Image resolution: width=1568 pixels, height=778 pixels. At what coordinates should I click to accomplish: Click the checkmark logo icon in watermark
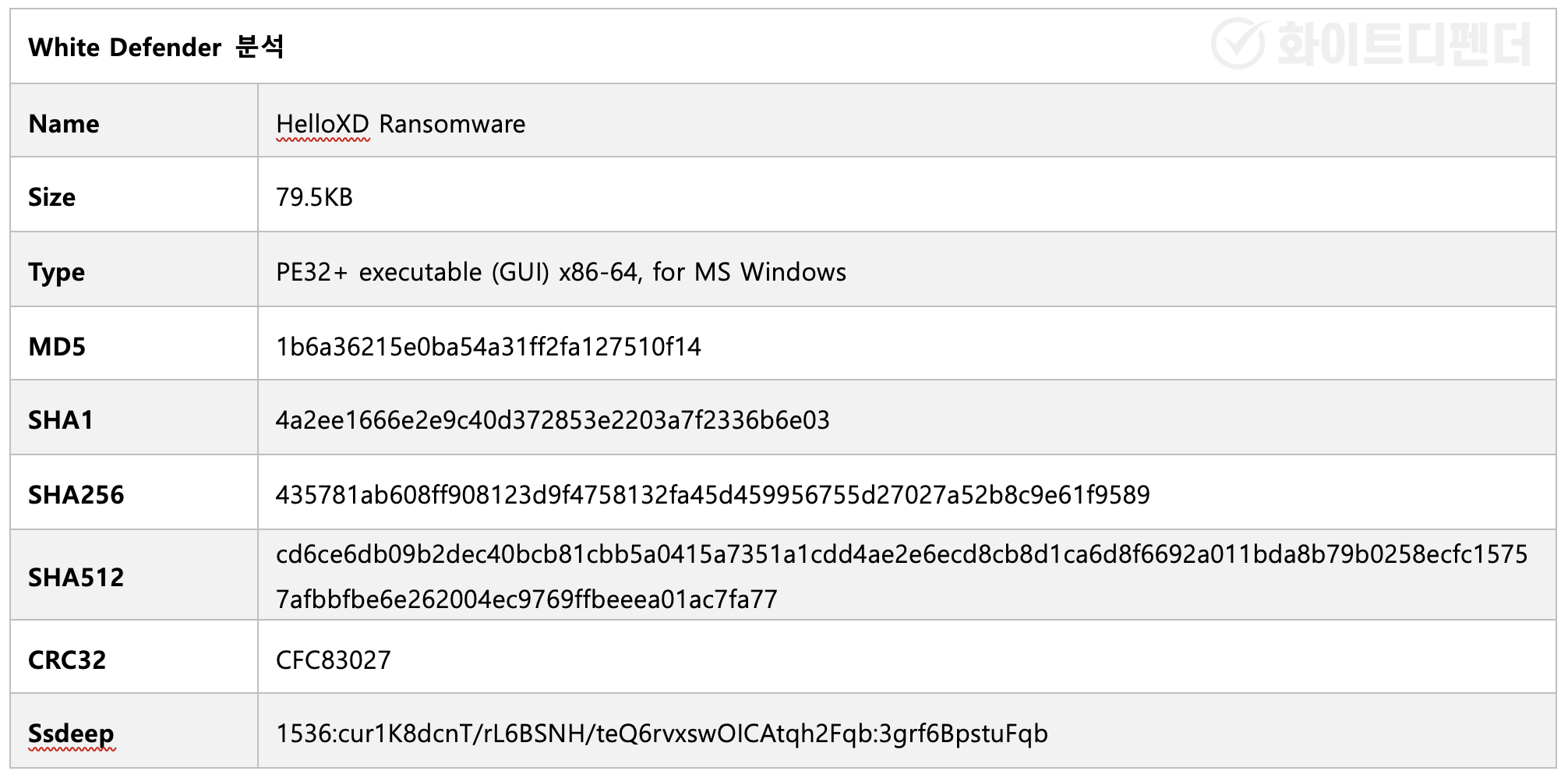(x=1238, y=44)
